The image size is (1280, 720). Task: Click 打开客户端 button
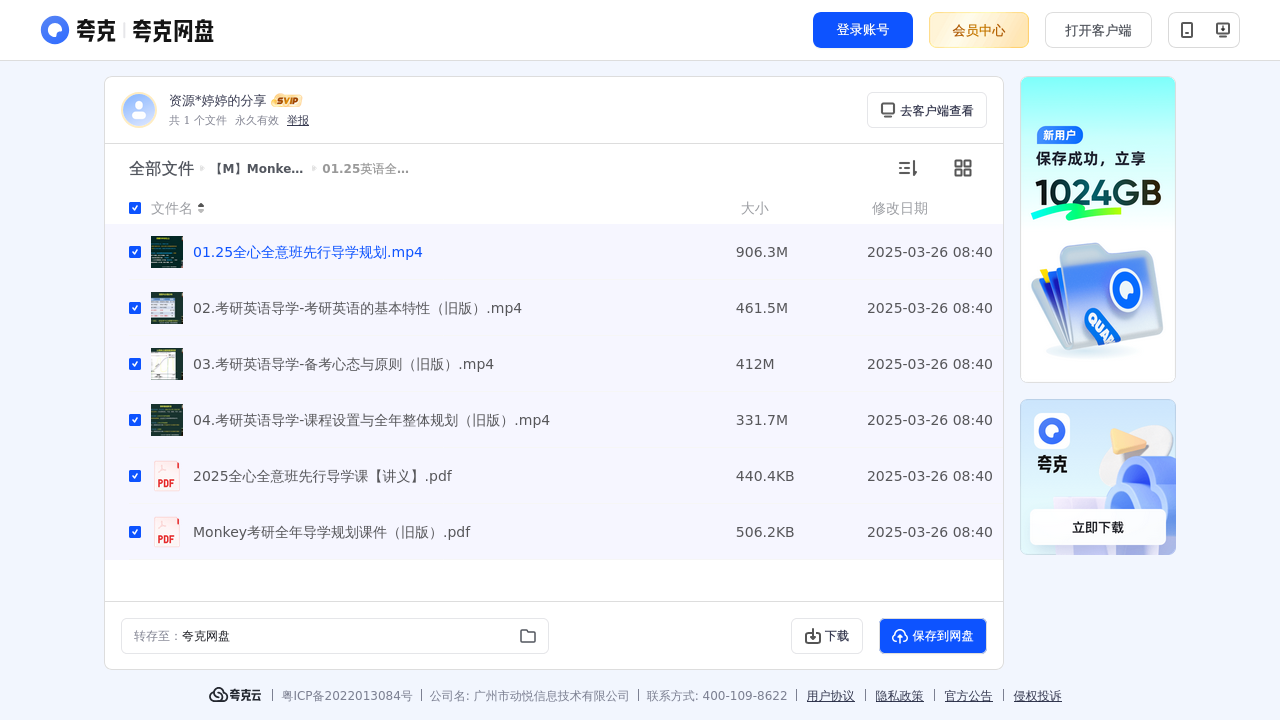click(1098, 30)
